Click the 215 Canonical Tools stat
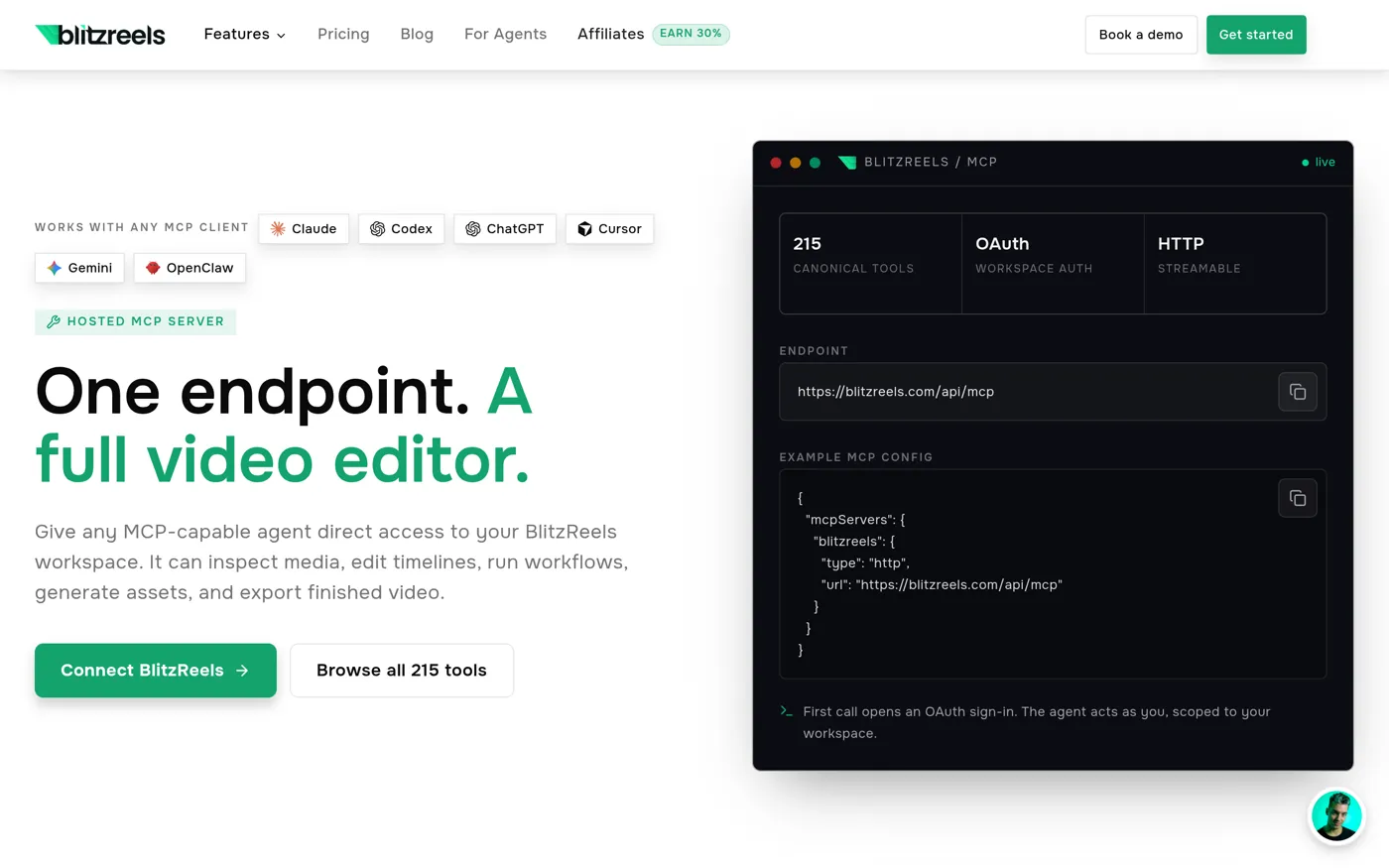 (x=870, y=264)
